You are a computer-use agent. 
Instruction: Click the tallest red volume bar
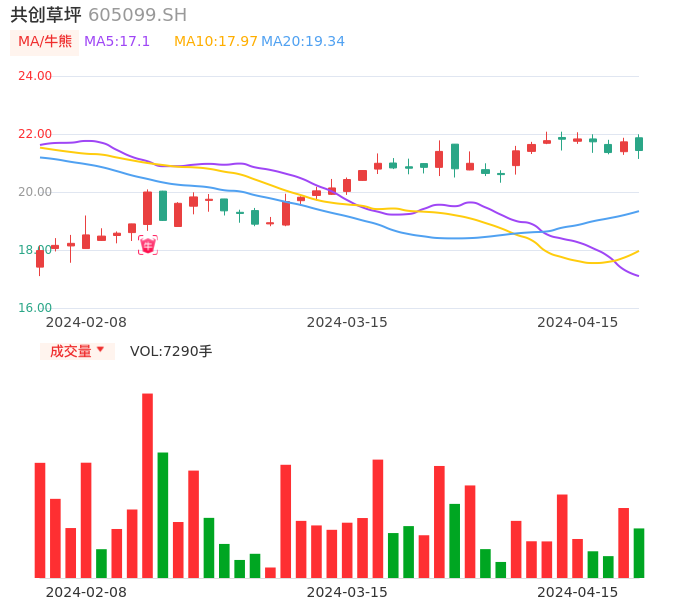pyautogui.click(x=147, y=485)
